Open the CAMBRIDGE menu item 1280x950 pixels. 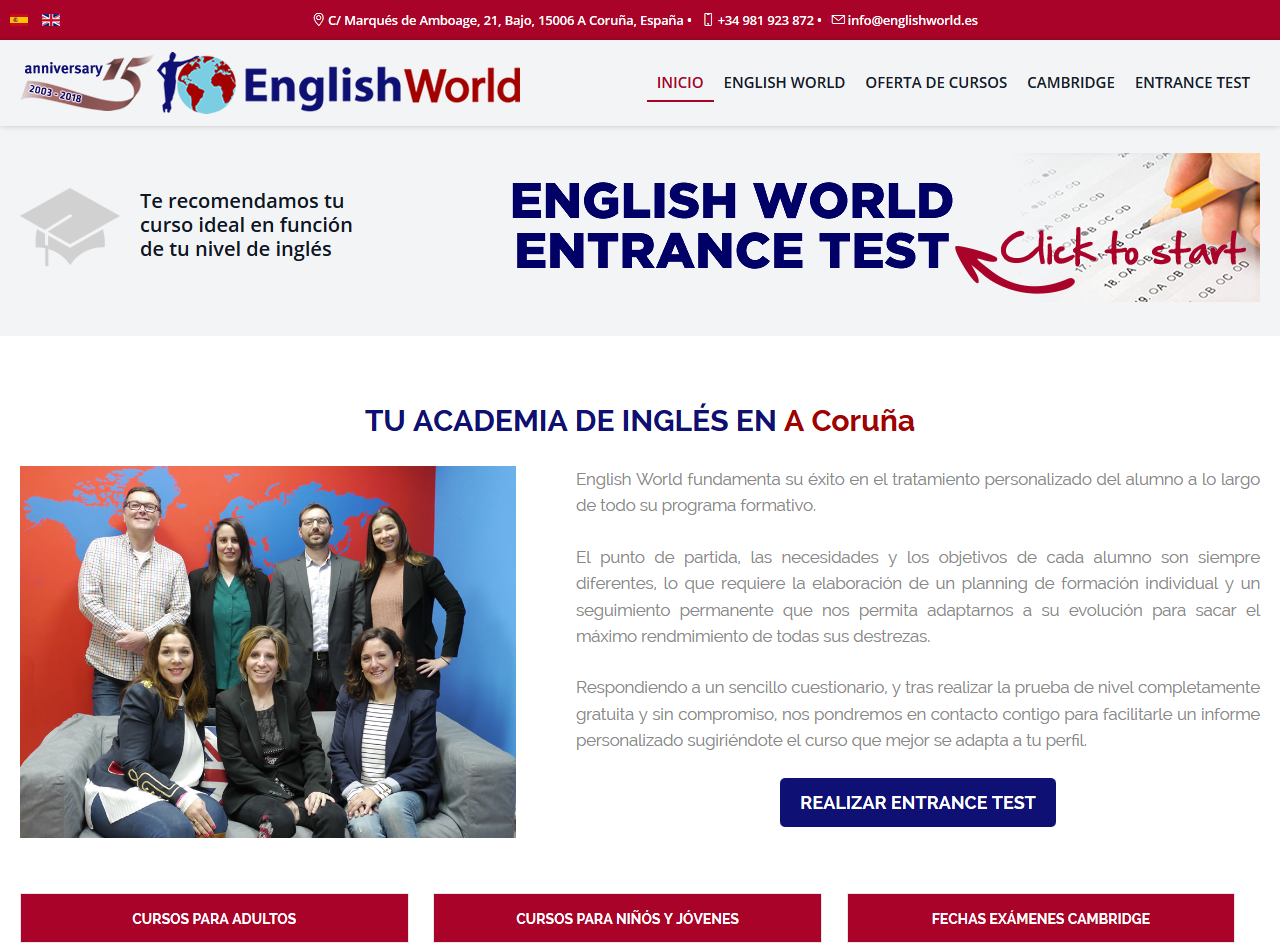[x=1071, y=83]
